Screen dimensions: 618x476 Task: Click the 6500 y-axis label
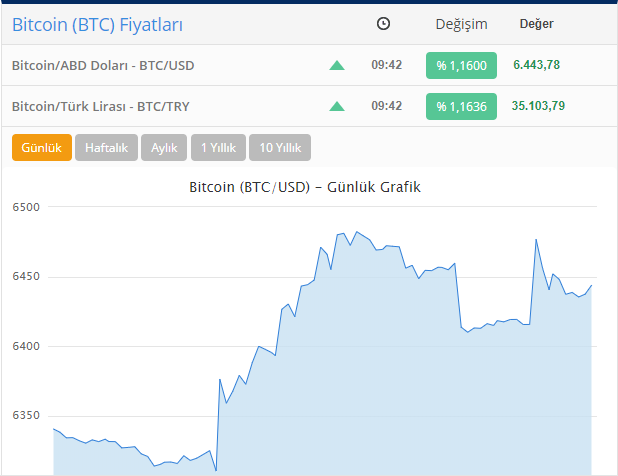pyautogui.click(x=26, y=207)
